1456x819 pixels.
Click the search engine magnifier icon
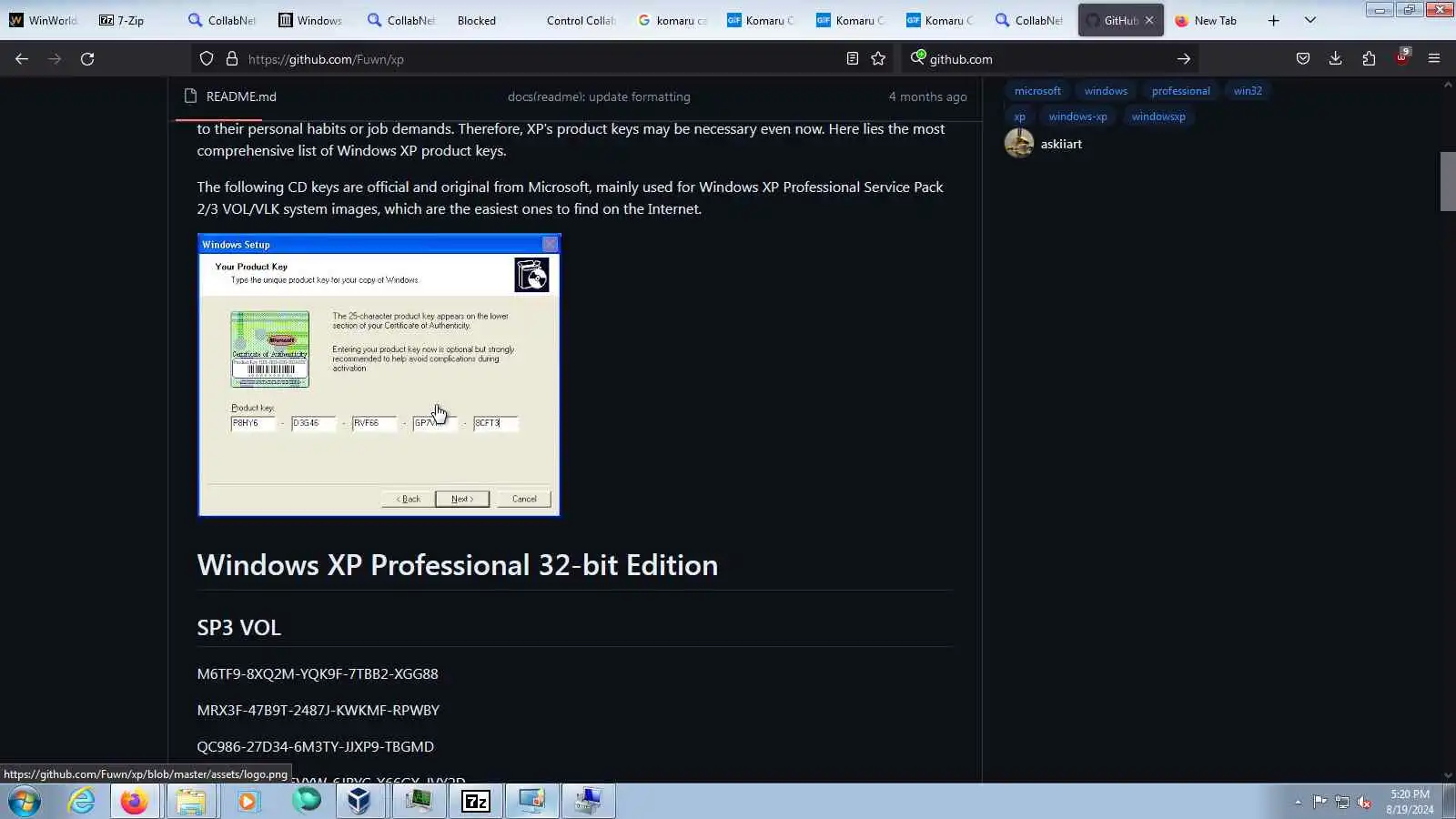coord(917,58)
